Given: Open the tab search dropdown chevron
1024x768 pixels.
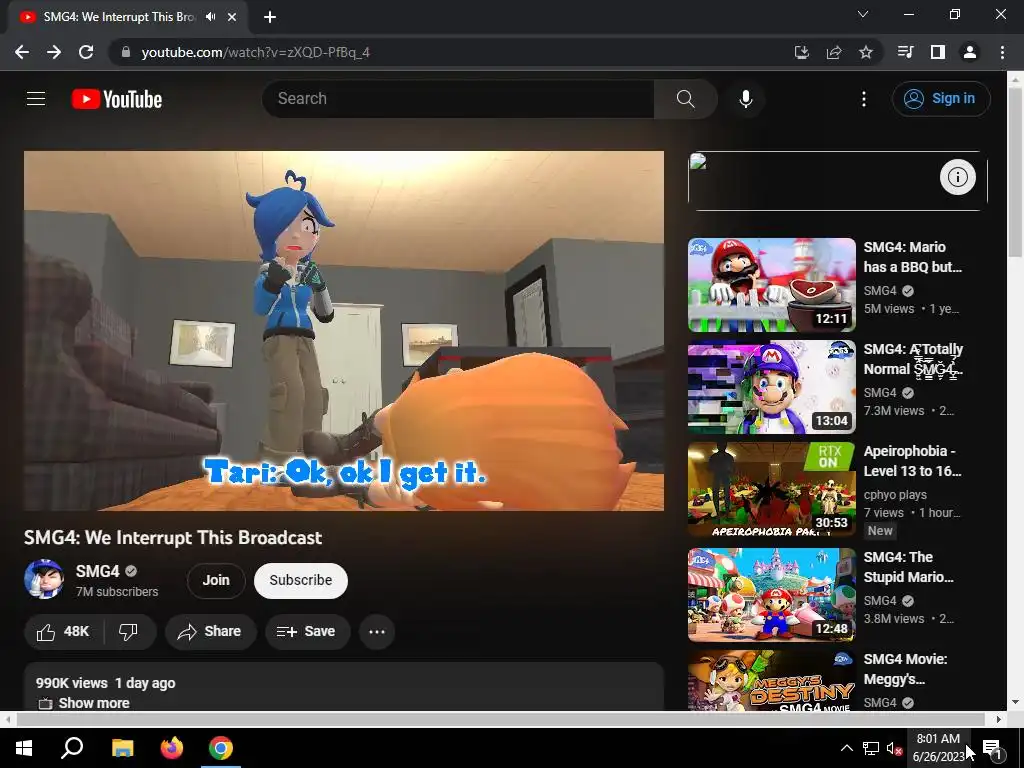Looking at the screenshot, I should pos(863,14).
